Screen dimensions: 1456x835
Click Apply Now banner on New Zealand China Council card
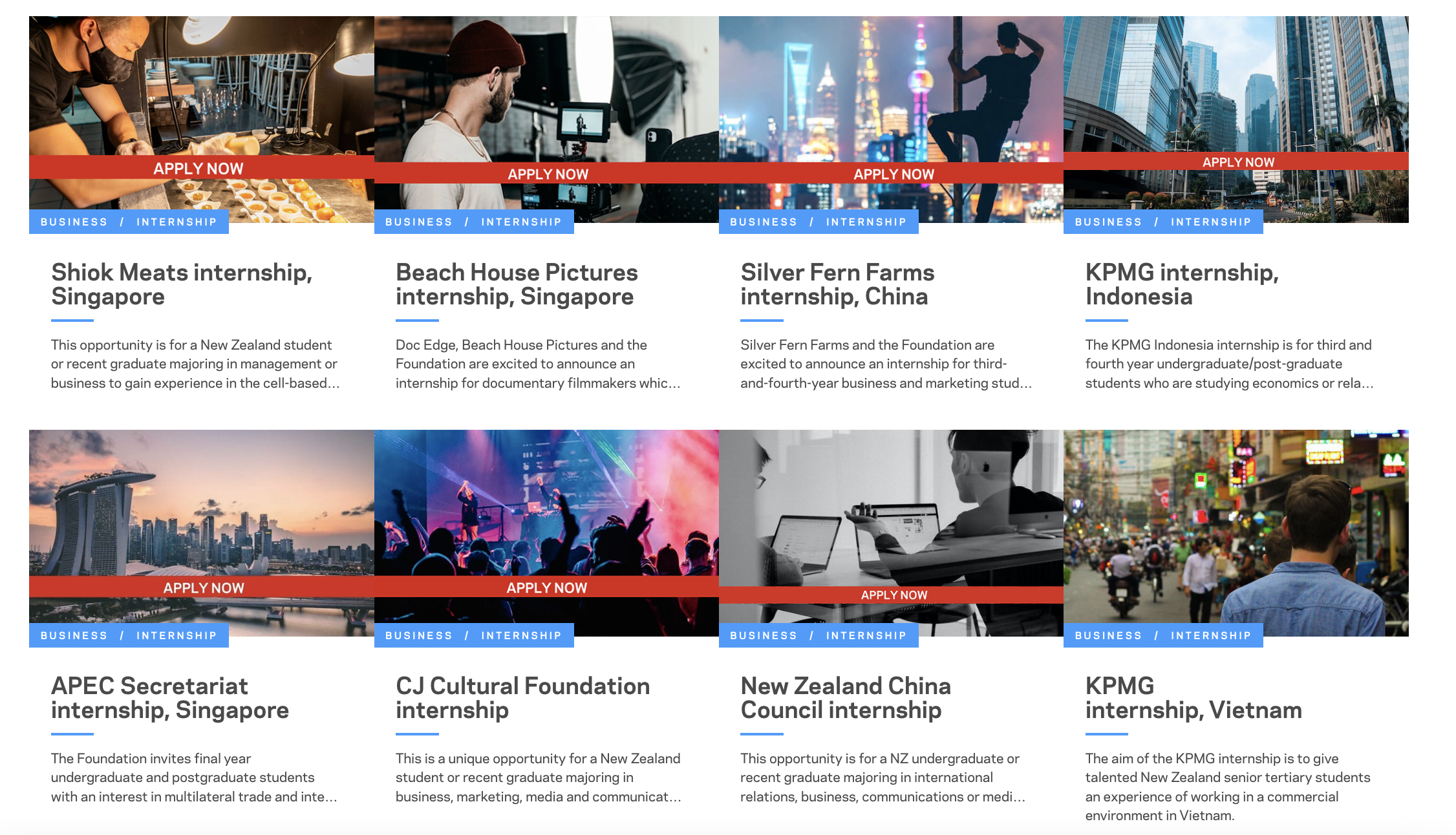click(891, 595)
